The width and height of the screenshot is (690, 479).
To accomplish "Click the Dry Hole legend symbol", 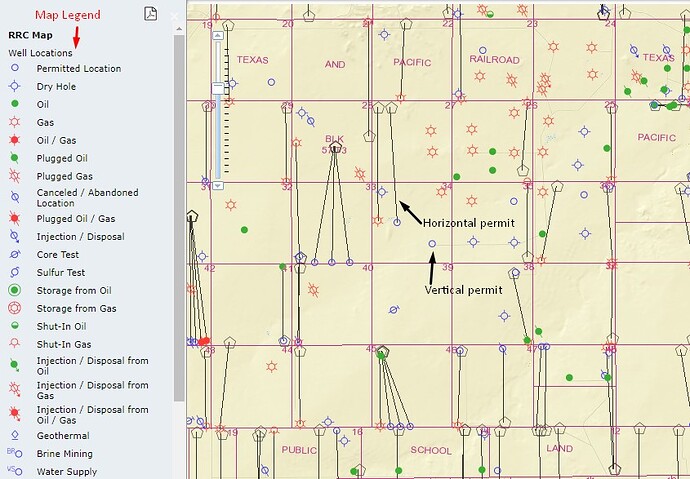I will click(x=14, y=87).
